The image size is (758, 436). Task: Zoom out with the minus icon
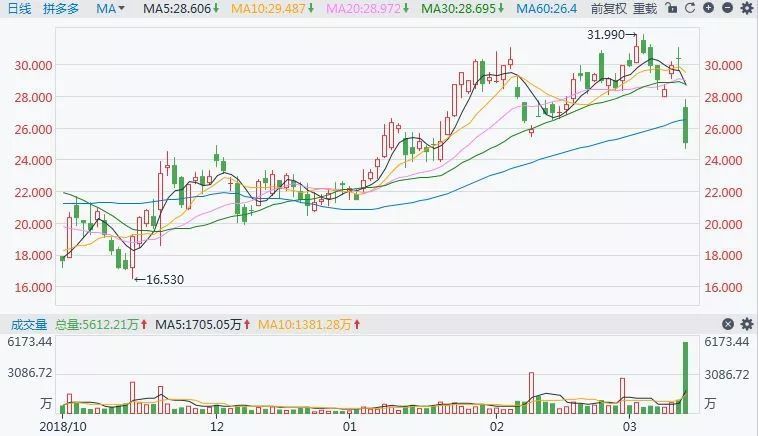727,8
